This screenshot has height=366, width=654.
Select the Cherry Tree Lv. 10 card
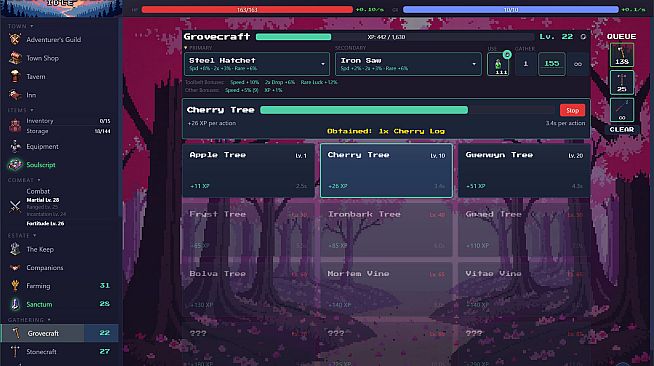pyautogui.click(x=386, y=170)
